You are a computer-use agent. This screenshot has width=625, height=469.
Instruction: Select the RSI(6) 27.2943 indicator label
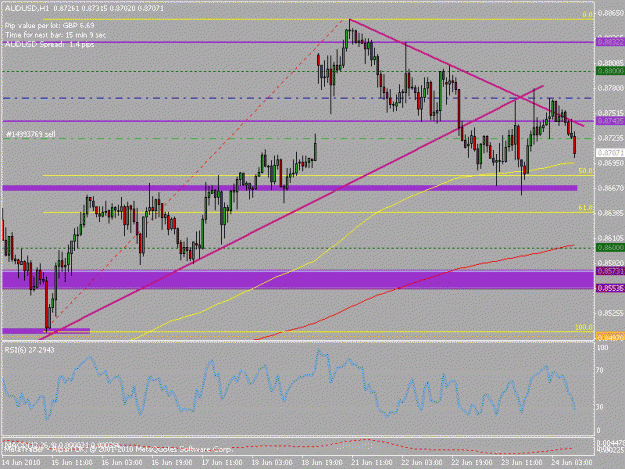29,350
